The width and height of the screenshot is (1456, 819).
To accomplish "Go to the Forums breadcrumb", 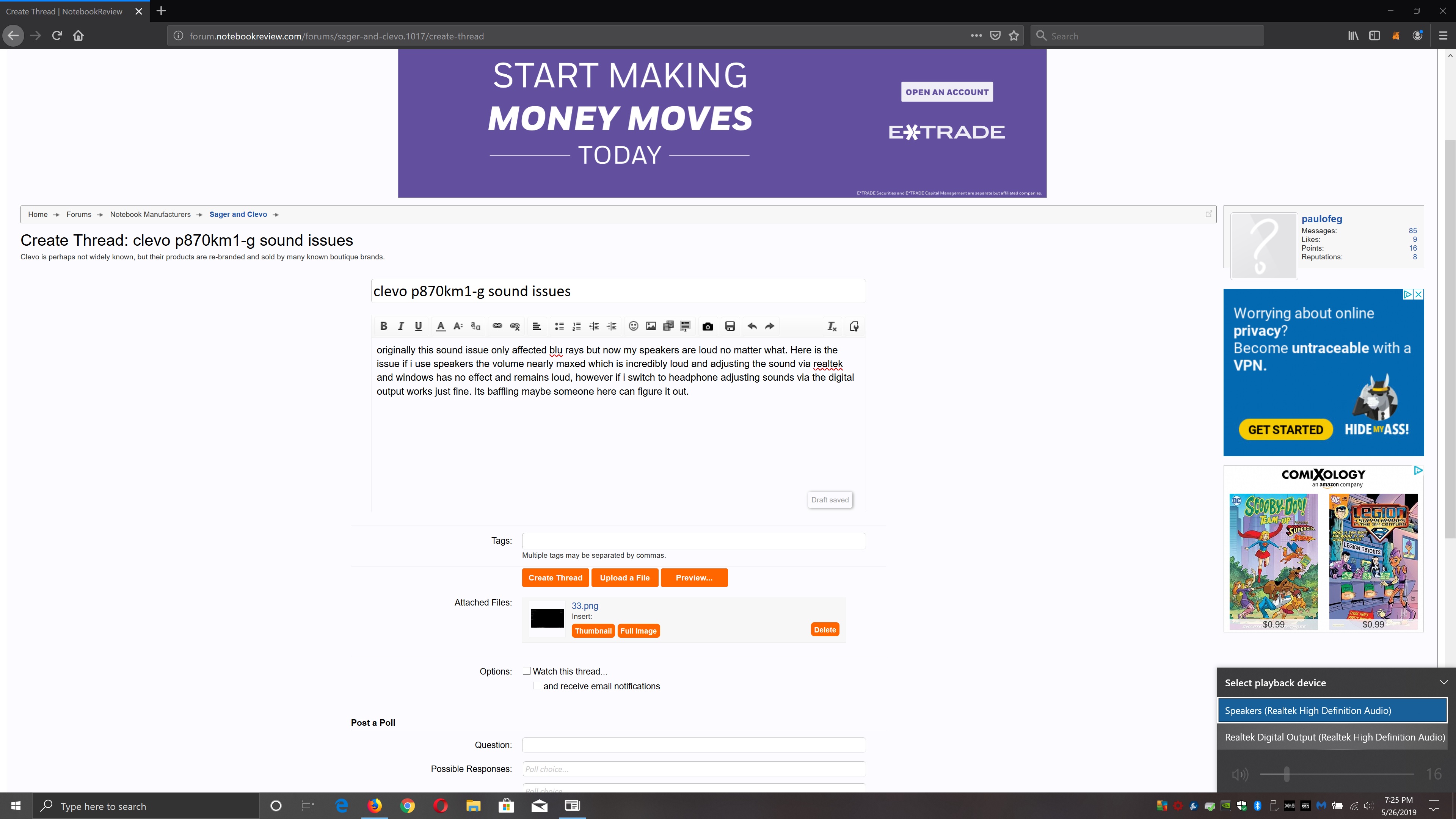I will tap(78, 214).
